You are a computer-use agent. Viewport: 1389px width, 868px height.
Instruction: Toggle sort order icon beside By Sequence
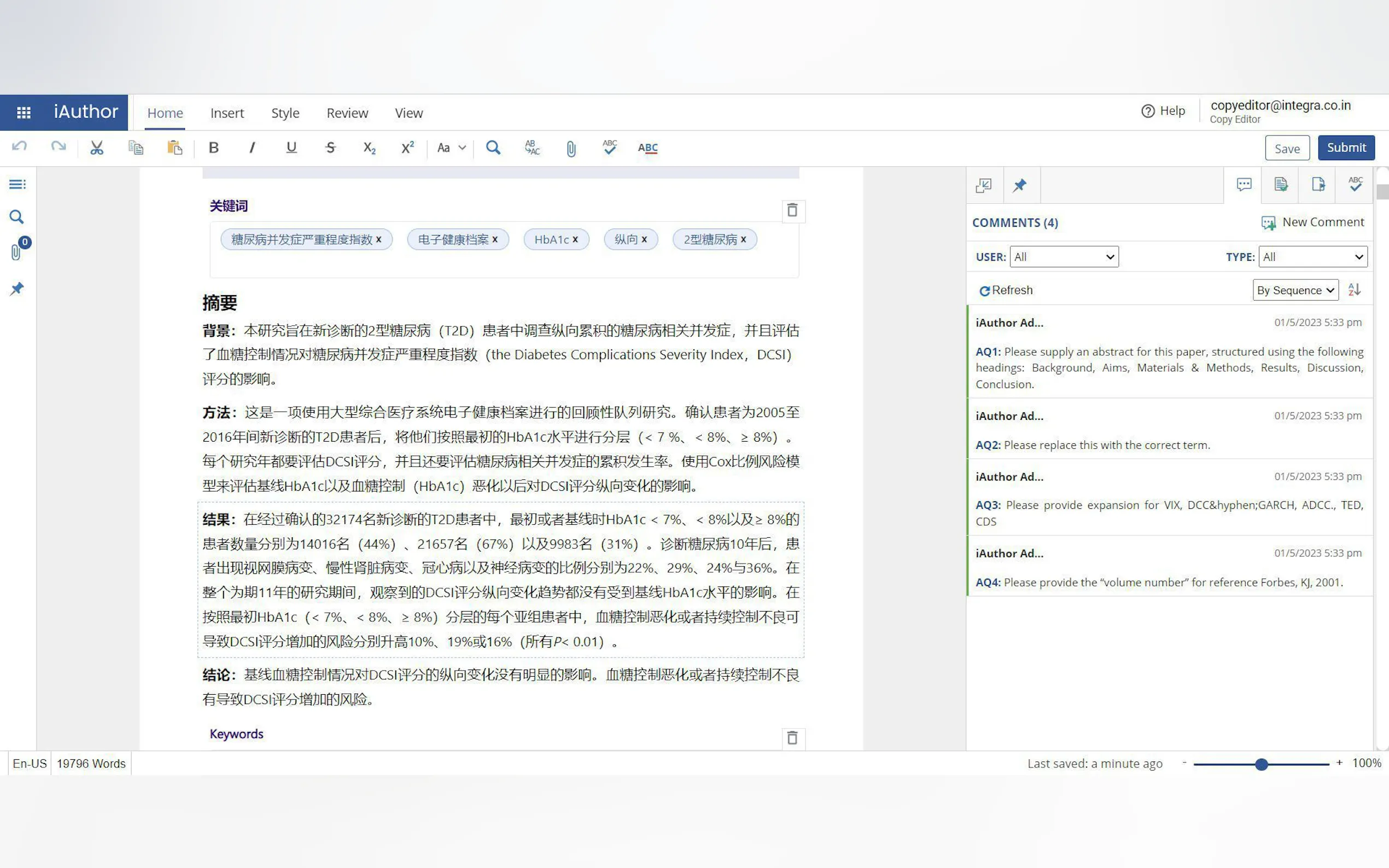coord(1354,289)
